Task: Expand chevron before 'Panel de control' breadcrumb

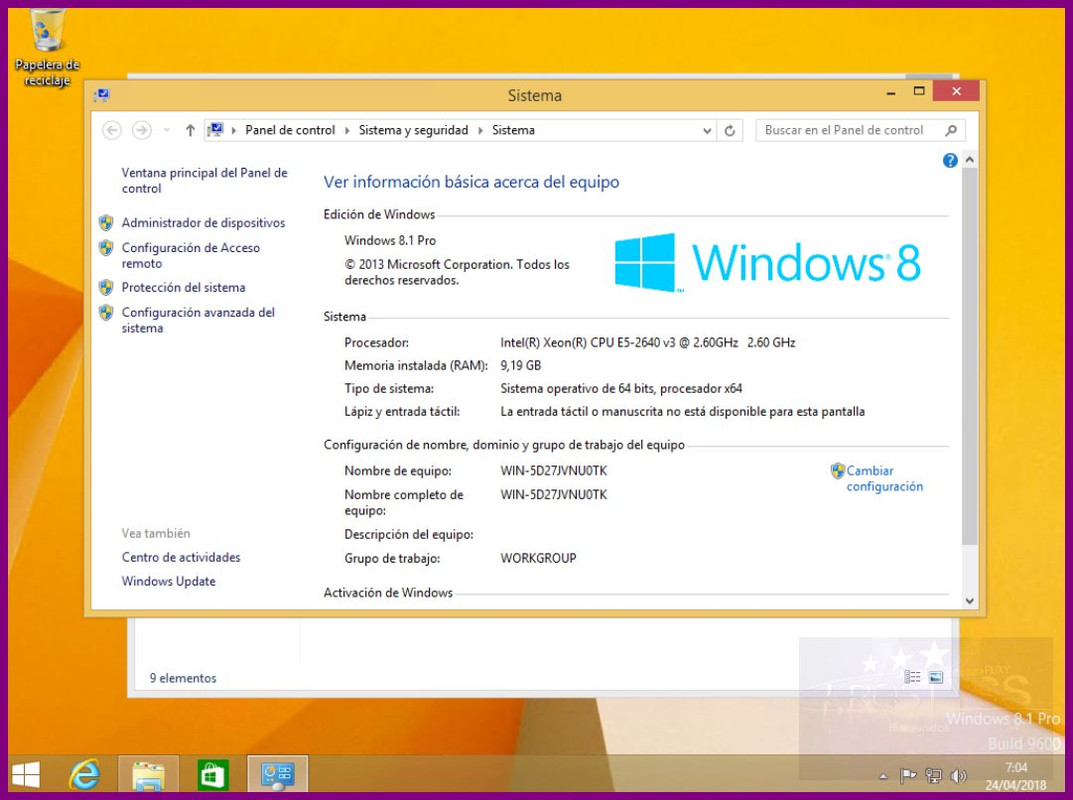Action: tap(234, 130)
